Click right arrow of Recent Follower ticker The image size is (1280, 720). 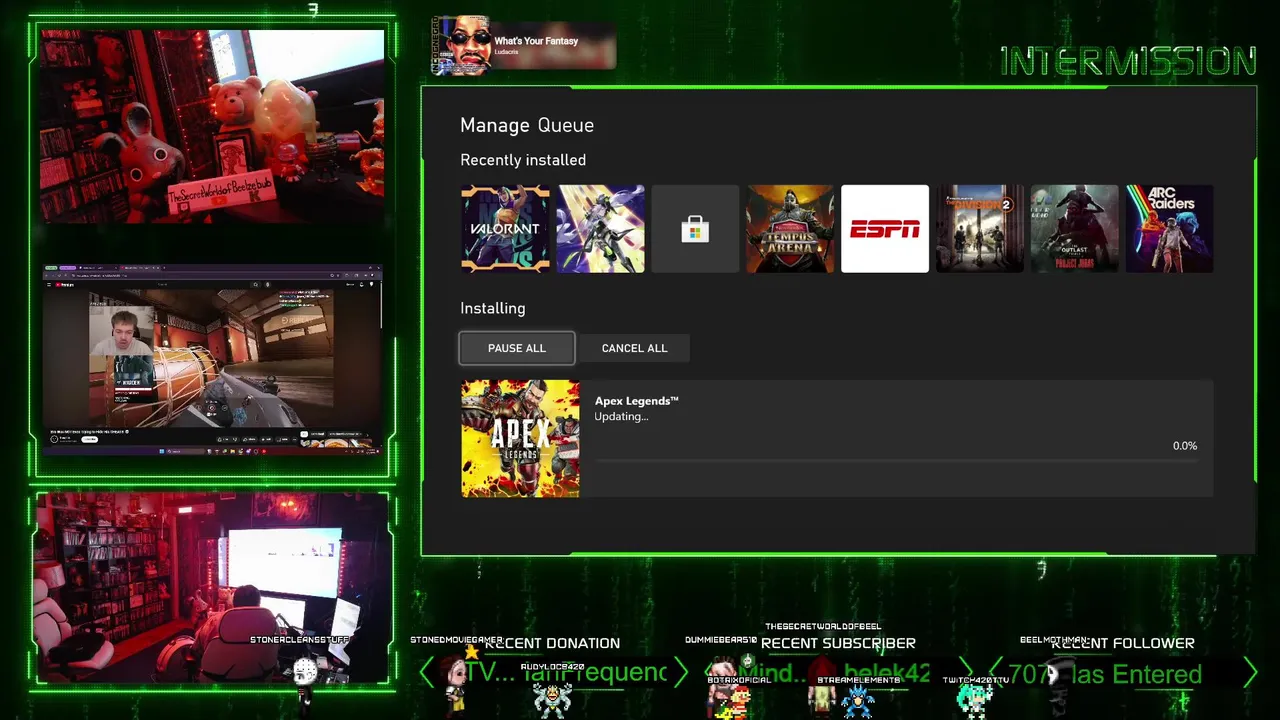point(1250,673)
